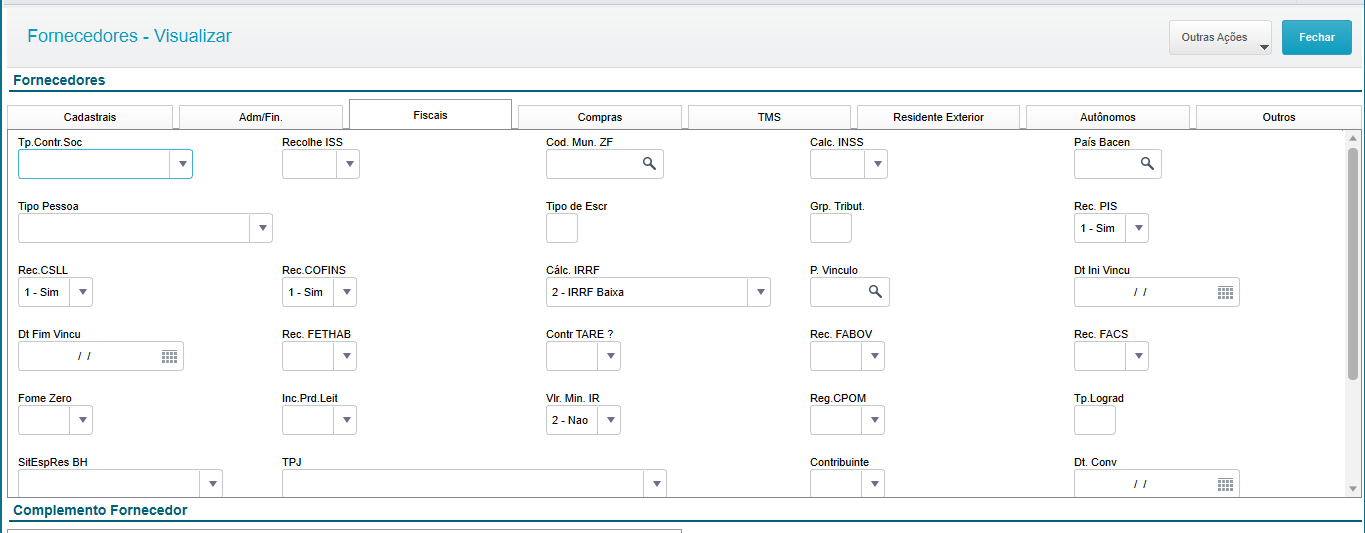Click the Fechar button

[x=1316, y=37]
